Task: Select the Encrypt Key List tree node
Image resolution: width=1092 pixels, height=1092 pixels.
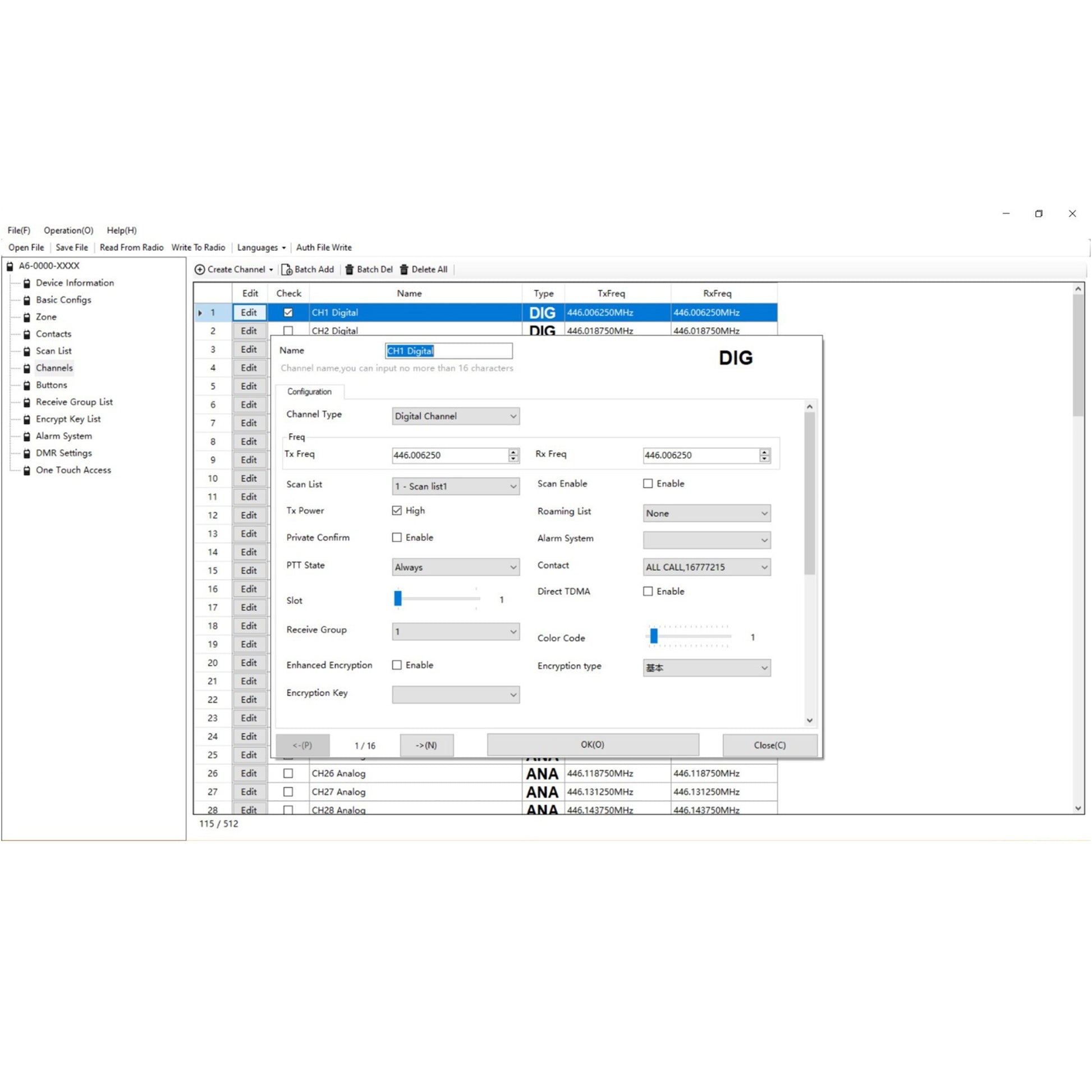Action: 68,419
